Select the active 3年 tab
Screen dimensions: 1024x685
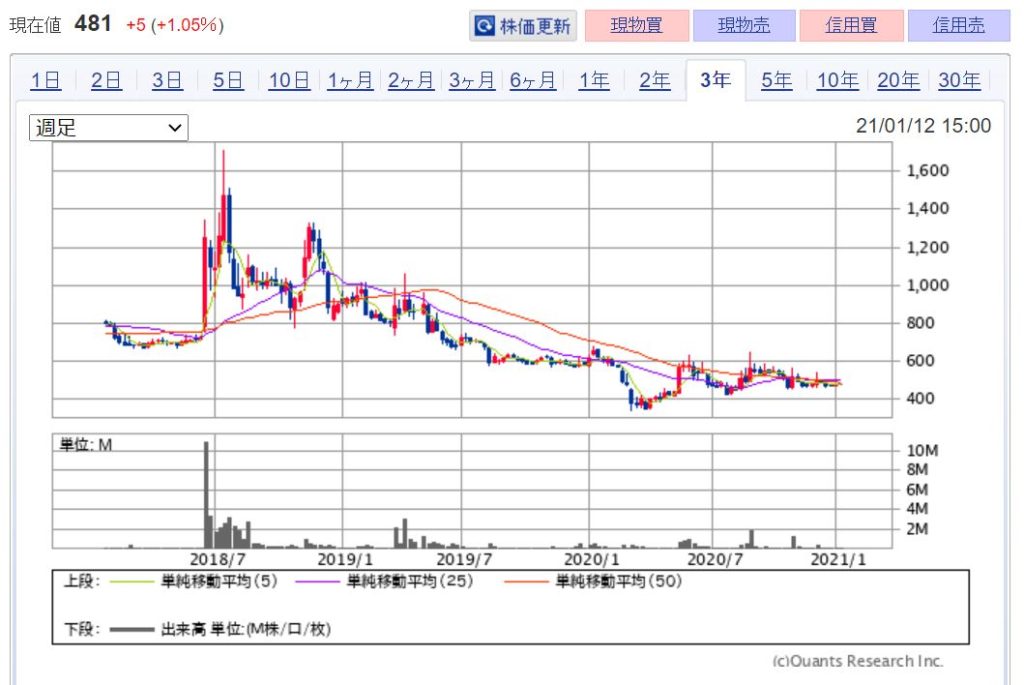[x=715, y=82]
